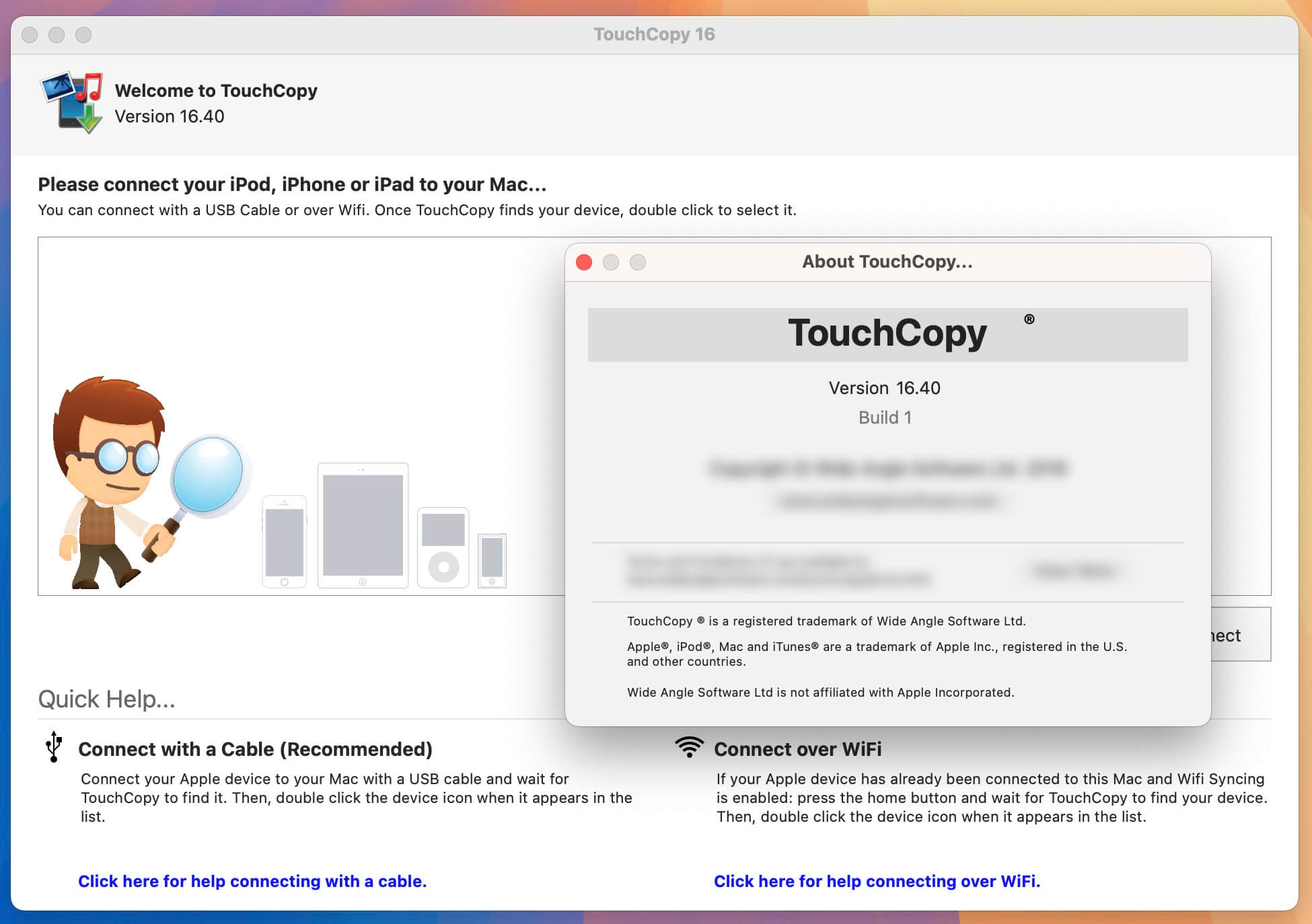Click the Build 1 label
This screenshot has width=1312, height=924.
coord(885,418)
